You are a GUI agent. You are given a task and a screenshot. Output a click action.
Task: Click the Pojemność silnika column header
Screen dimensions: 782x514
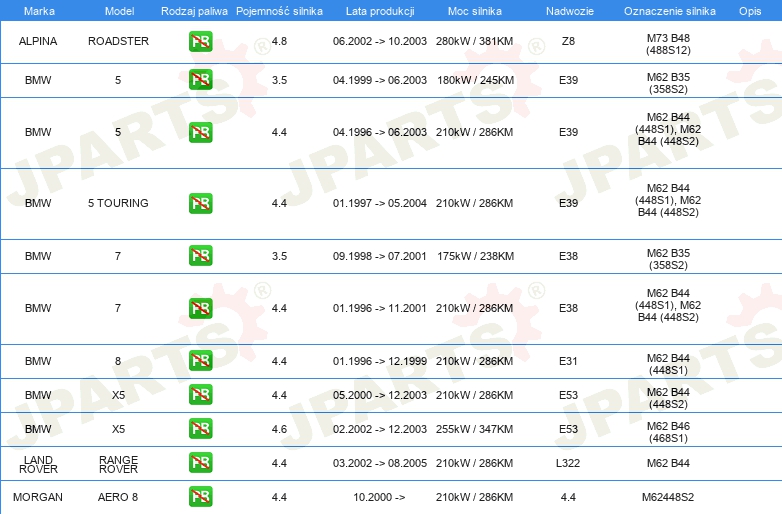point(279,11)
